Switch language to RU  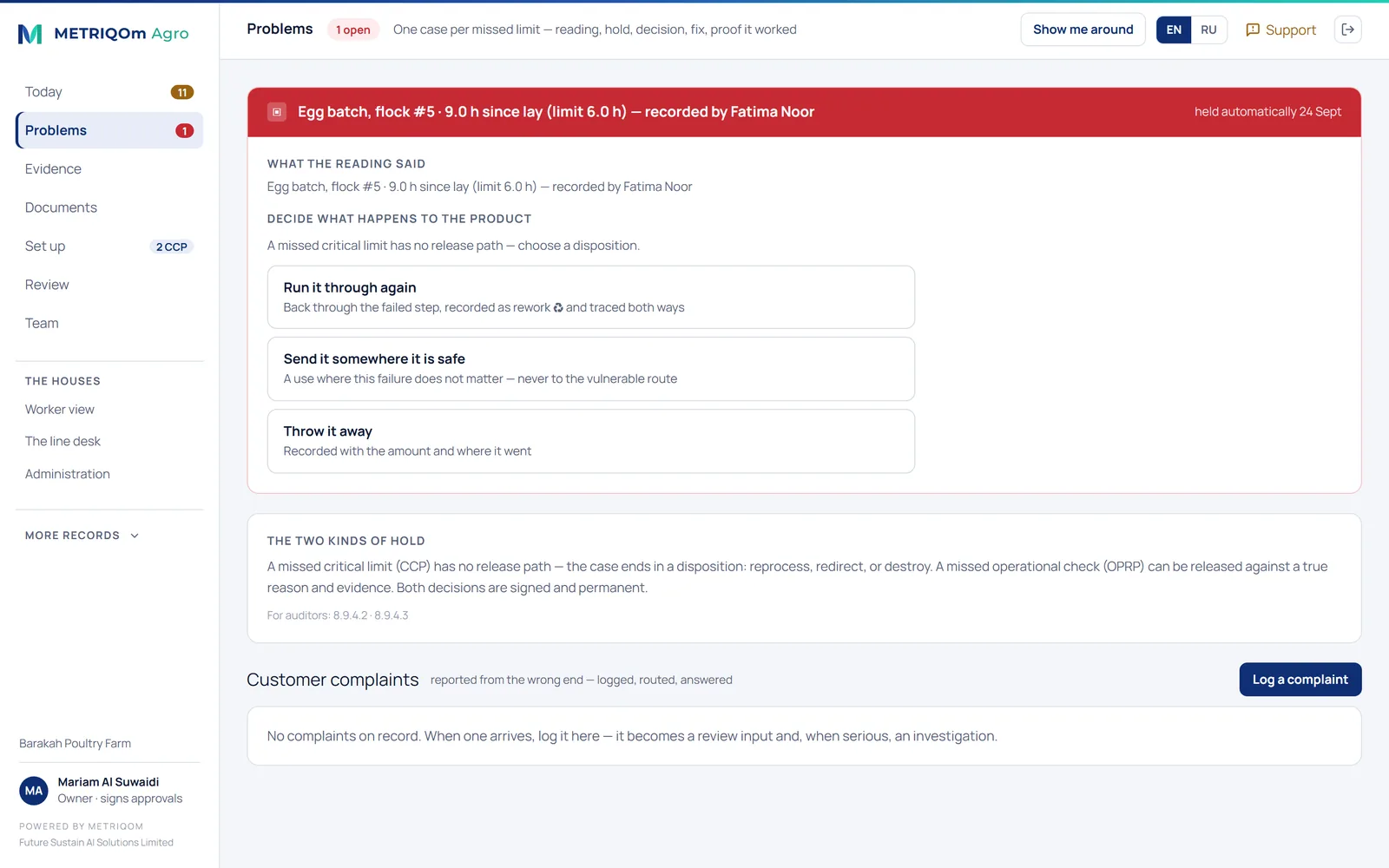tap(1208, 30)
